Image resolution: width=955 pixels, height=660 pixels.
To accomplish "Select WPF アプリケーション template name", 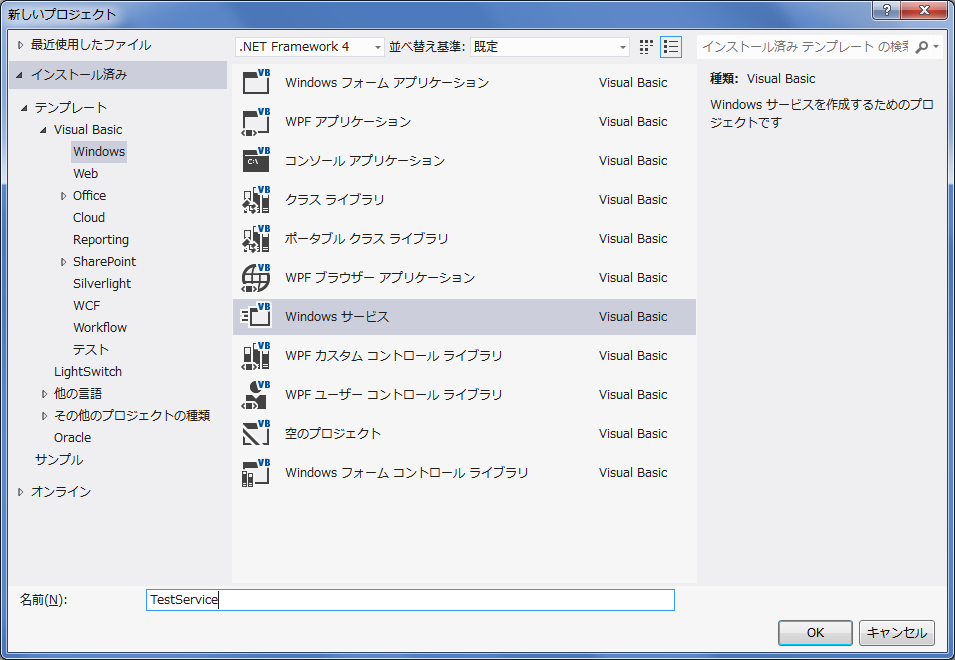I will 348,121.
